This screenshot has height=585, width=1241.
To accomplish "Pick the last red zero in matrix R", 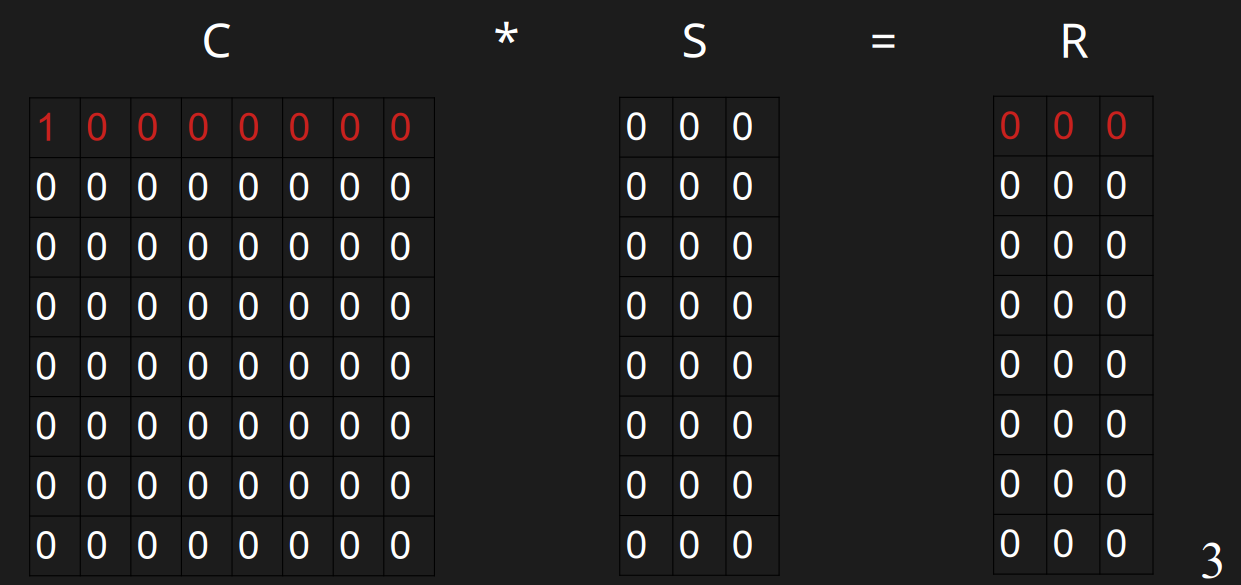I will [1116, 126].
